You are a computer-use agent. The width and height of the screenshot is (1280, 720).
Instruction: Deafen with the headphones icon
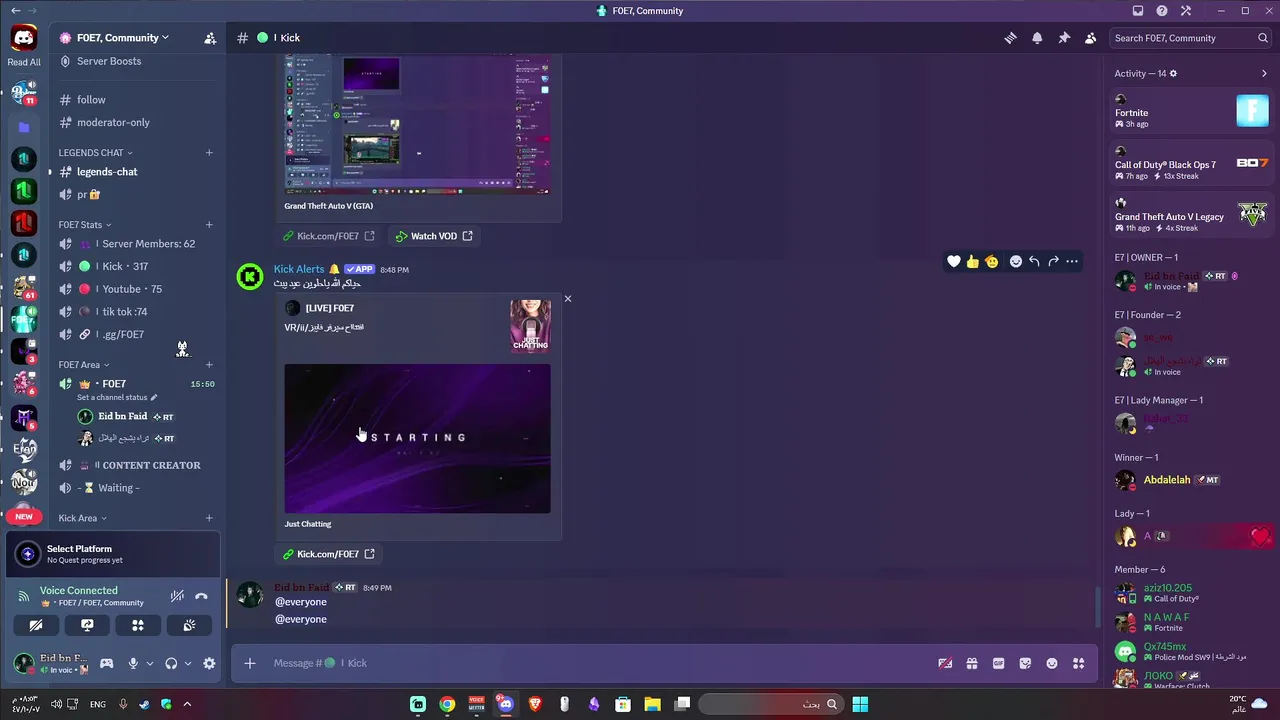[x=171, y=663]
